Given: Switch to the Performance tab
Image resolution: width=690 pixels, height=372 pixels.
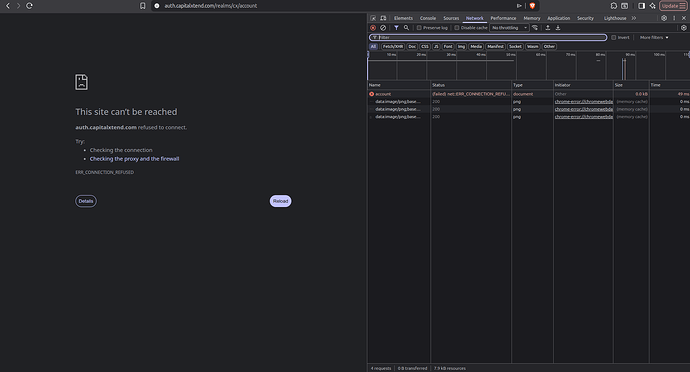Looking at the screenshot, I should tap(503, 18).
